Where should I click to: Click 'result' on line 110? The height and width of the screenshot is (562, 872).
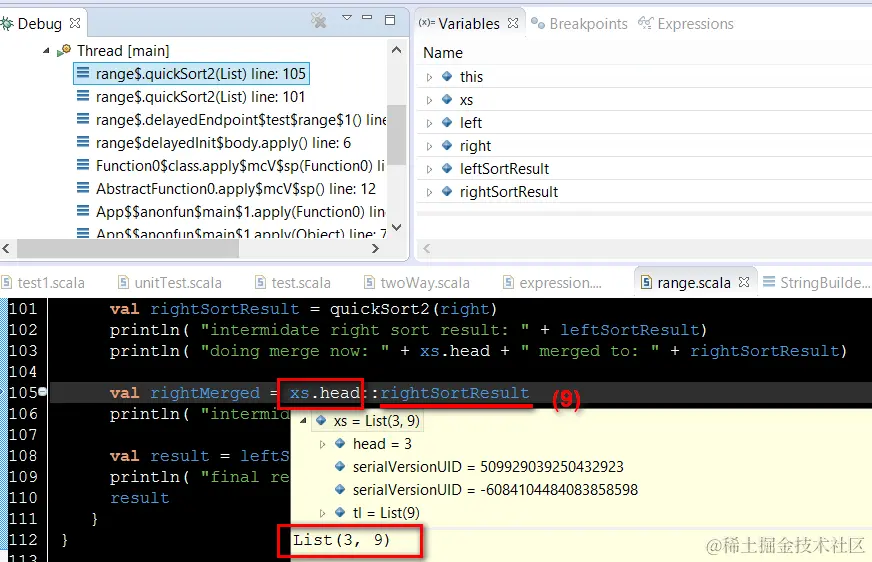pyautogui.click(x=140, y=498)
